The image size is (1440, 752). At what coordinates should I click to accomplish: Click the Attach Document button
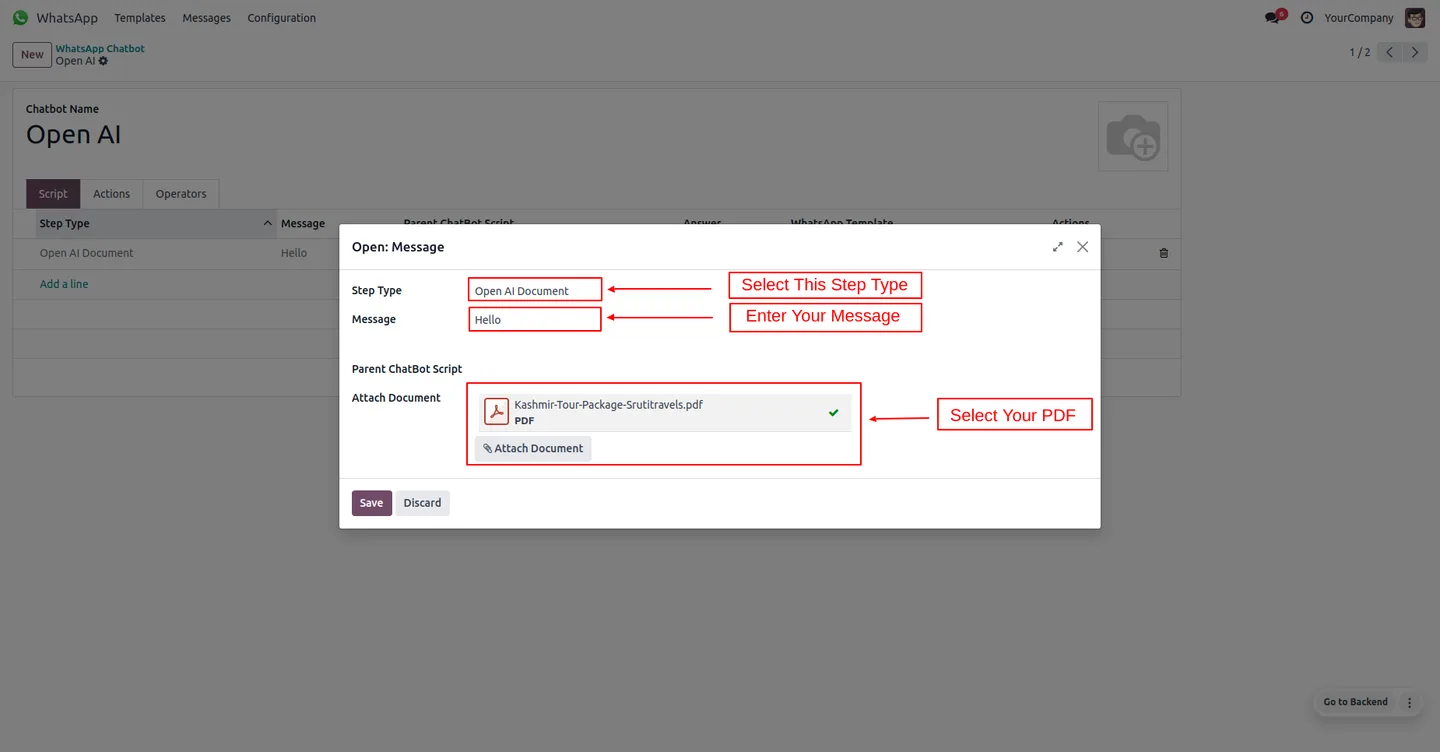[x=533, y=448]
